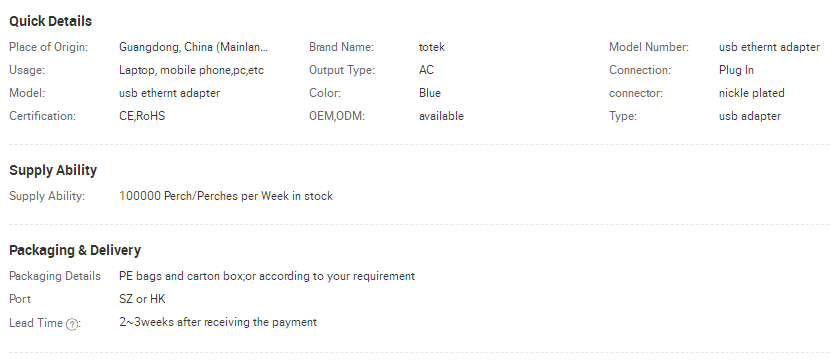Click the Packaging & Delivery heading
The image size is (831, 362).
coord(75,250)
